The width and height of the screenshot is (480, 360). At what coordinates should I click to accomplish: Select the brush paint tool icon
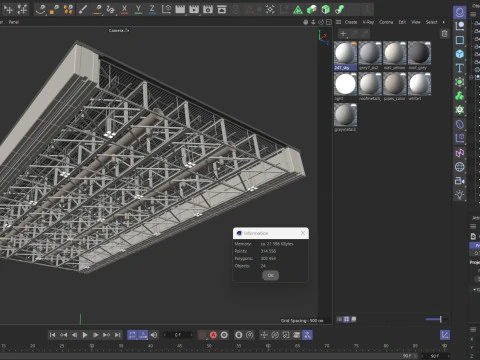click(83, 9)
